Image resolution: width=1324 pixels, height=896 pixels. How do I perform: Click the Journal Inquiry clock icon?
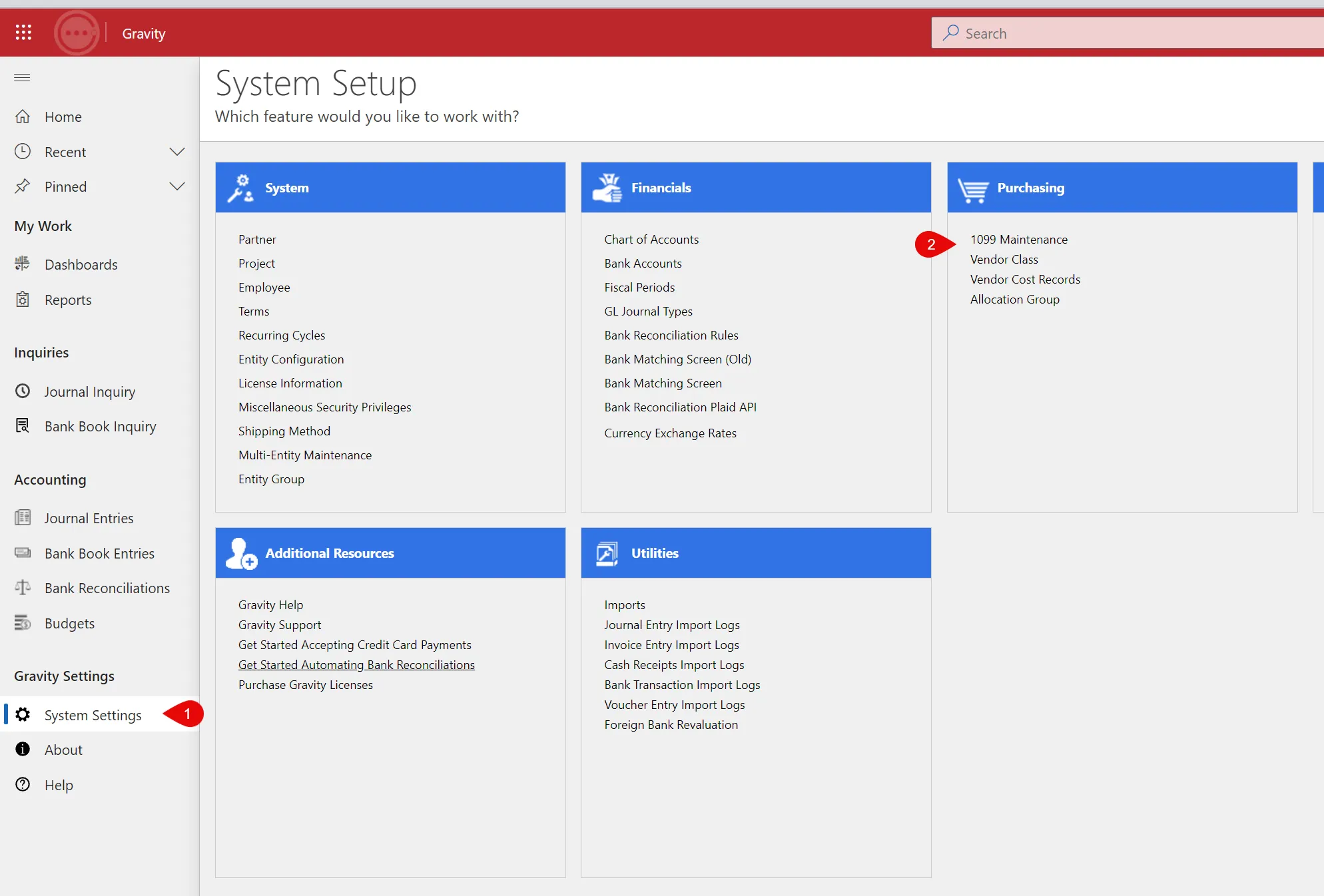23,391
